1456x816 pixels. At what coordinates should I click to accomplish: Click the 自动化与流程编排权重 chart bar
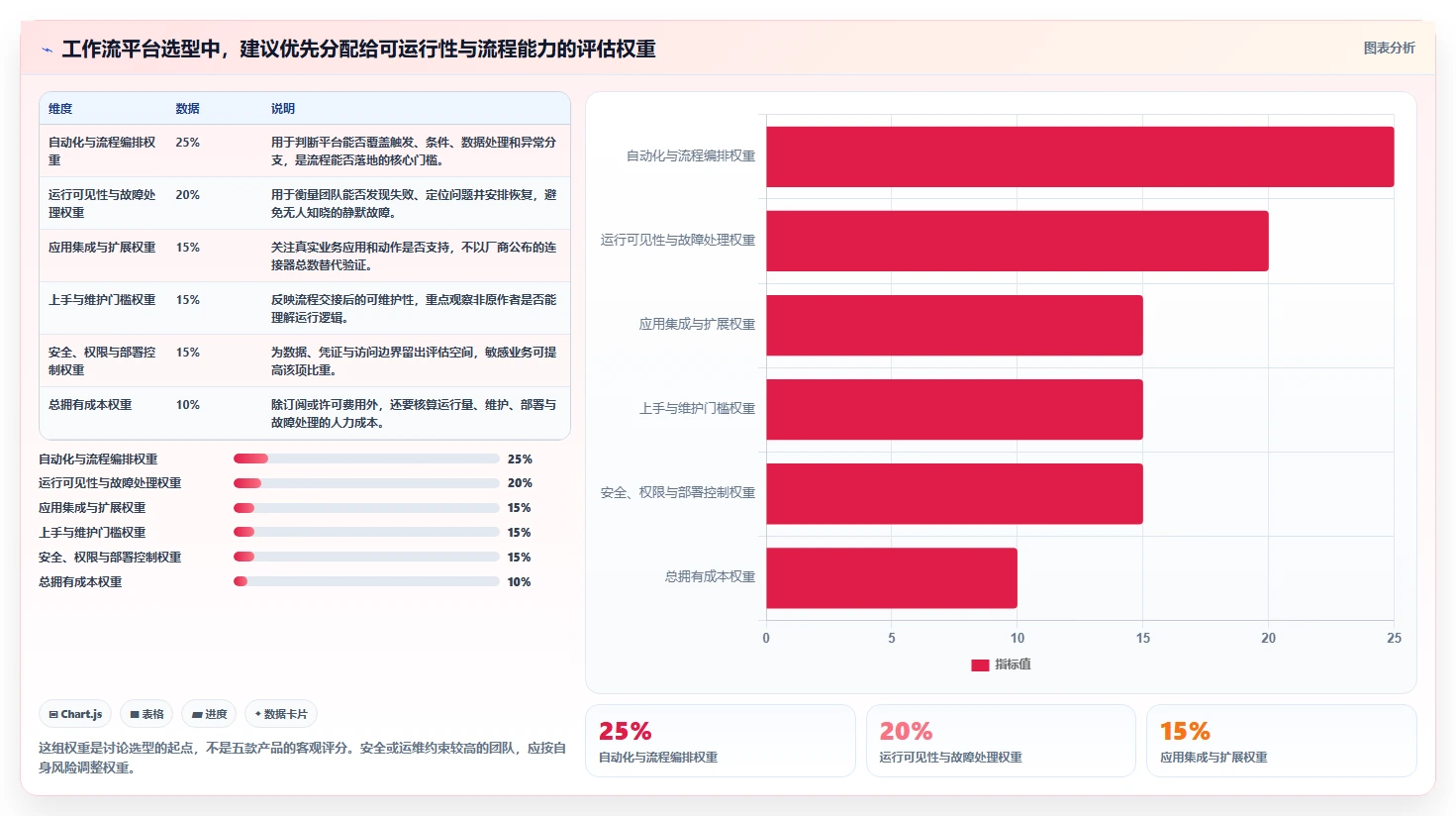pyautogui.click(x=1080, y=156)
